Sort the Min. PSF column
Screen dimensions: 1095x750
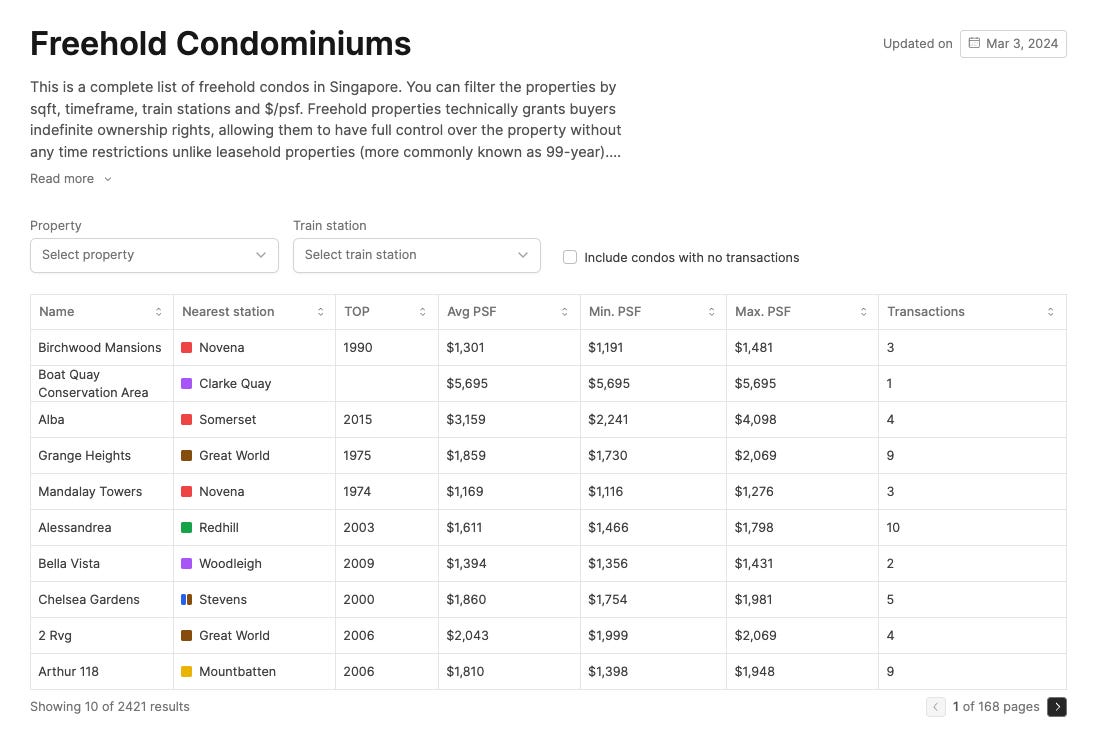click(x=710, y=311)
